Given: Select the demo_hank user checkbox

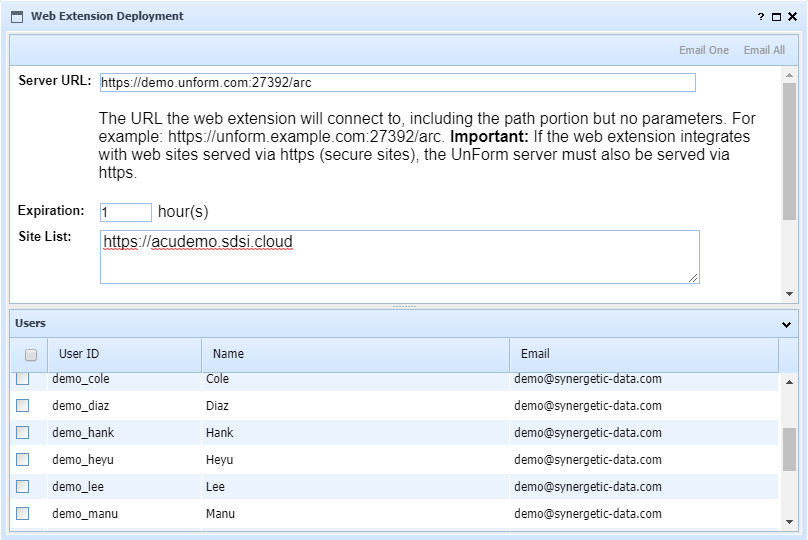Looking at the screenshot, I should point(23,433).
